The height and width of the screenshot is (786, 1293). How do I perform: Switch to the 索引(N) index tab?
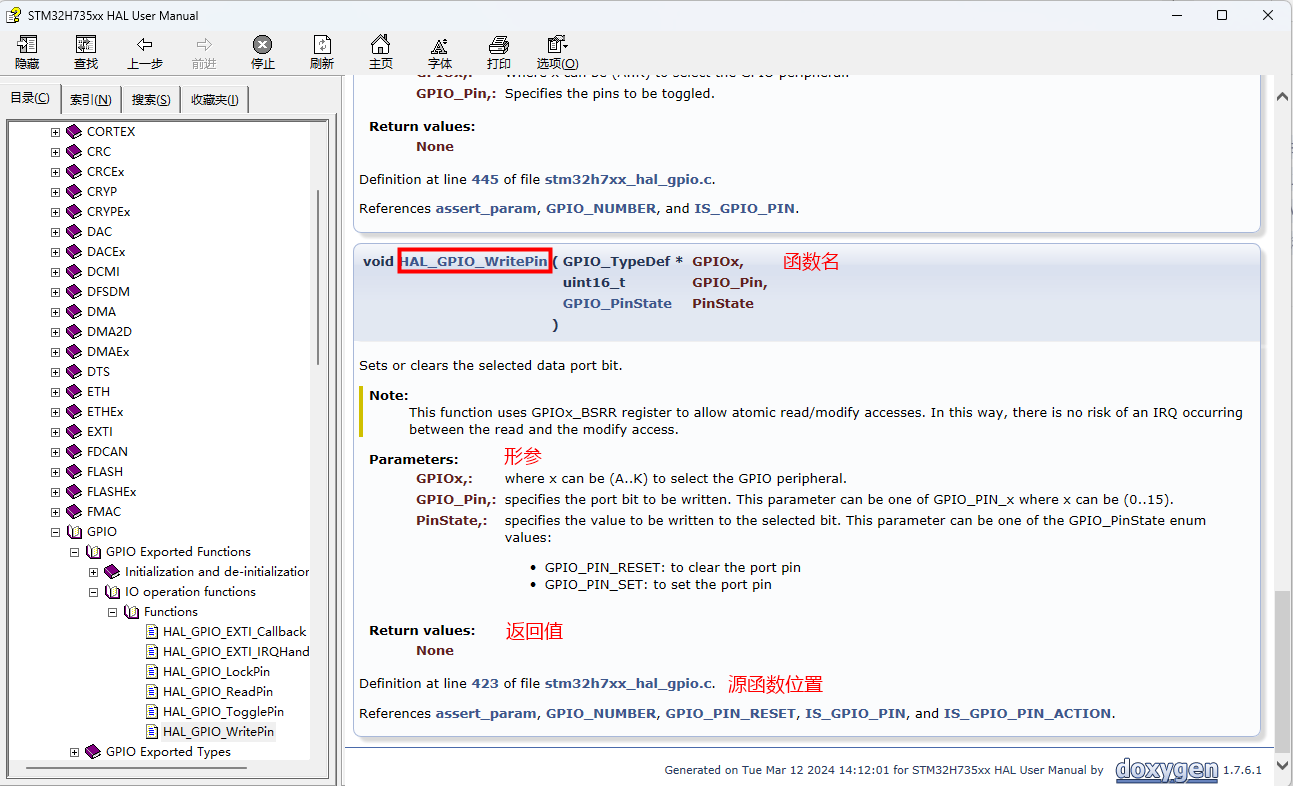pyautogui.click(x=91, y=100)
